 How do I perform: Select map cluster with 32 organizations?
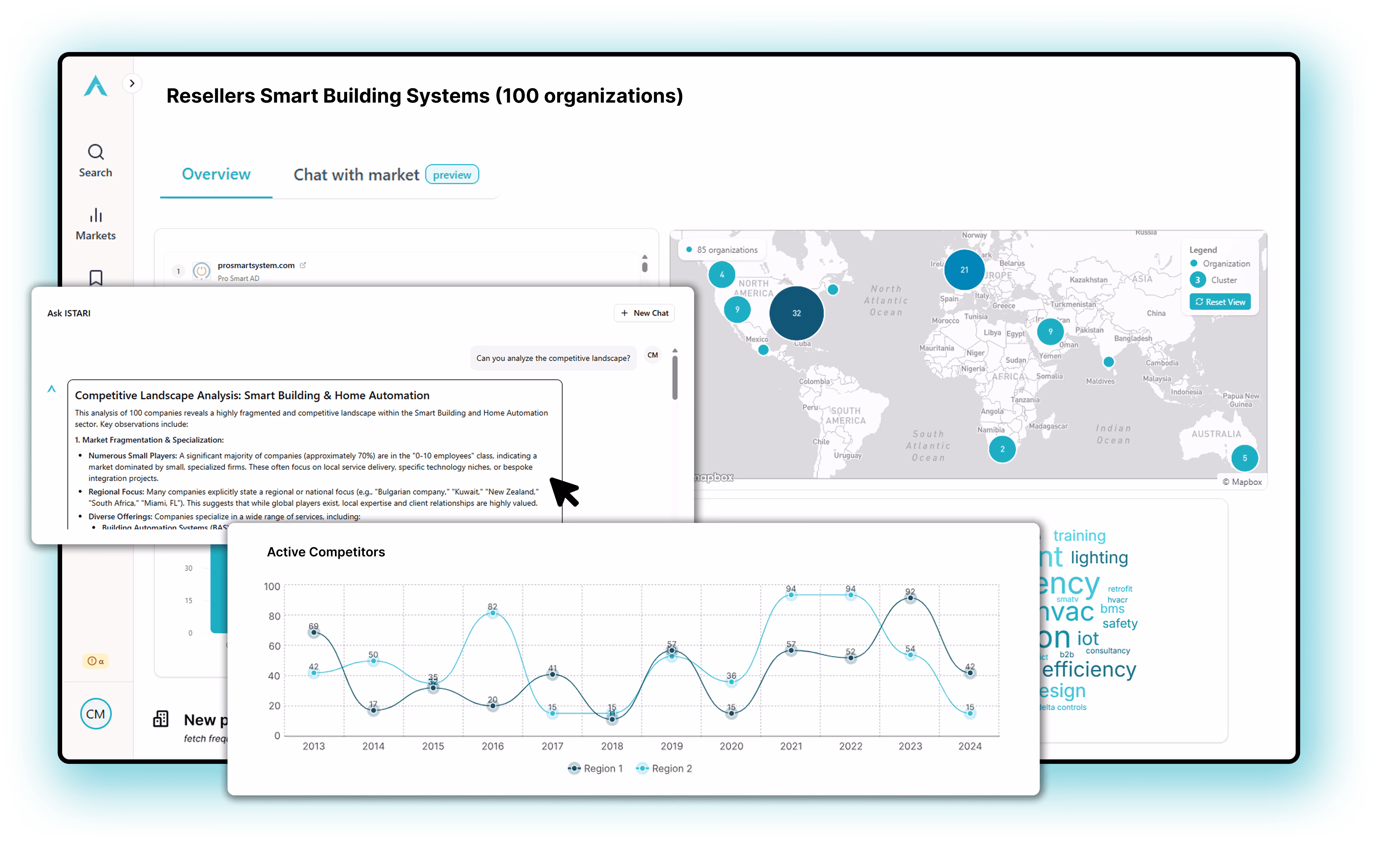click(796, 313)
